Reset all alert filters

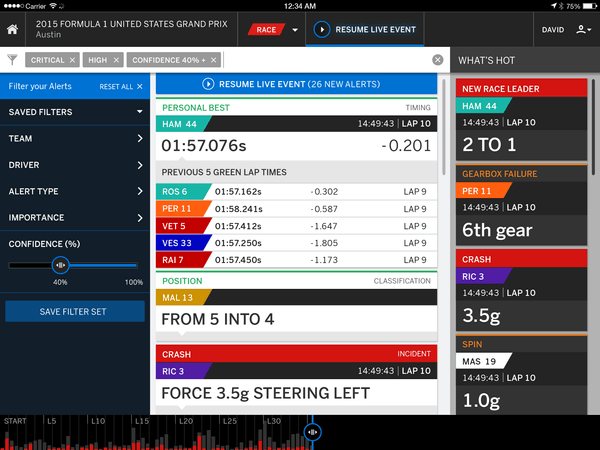(121, 86)
